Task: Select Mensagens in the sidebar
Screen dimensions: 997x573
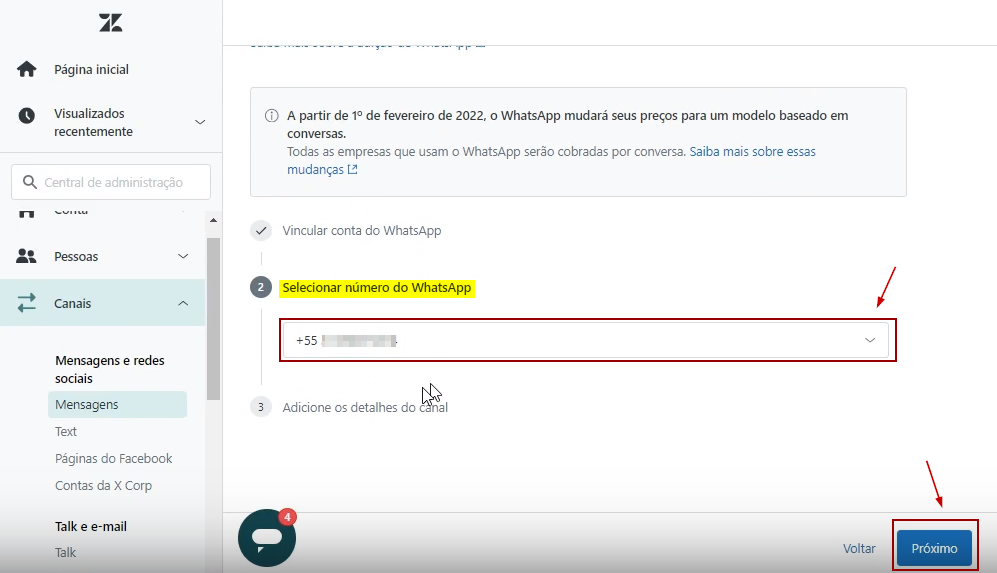Action: coord(87,405)
